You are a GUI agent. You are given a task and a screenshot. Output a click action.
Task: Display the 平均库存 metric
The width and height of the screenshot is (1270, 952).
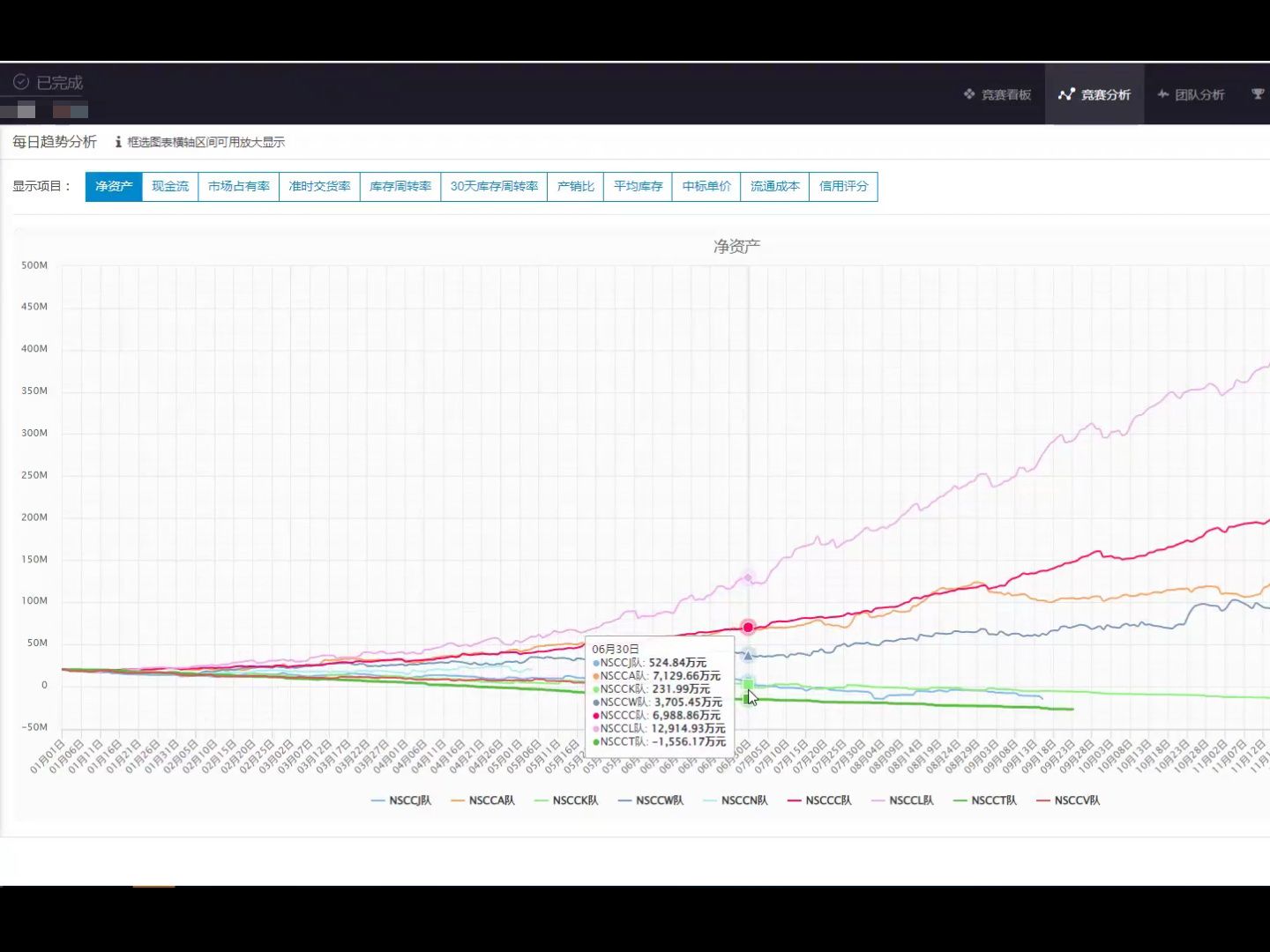(x=638, y=186)
